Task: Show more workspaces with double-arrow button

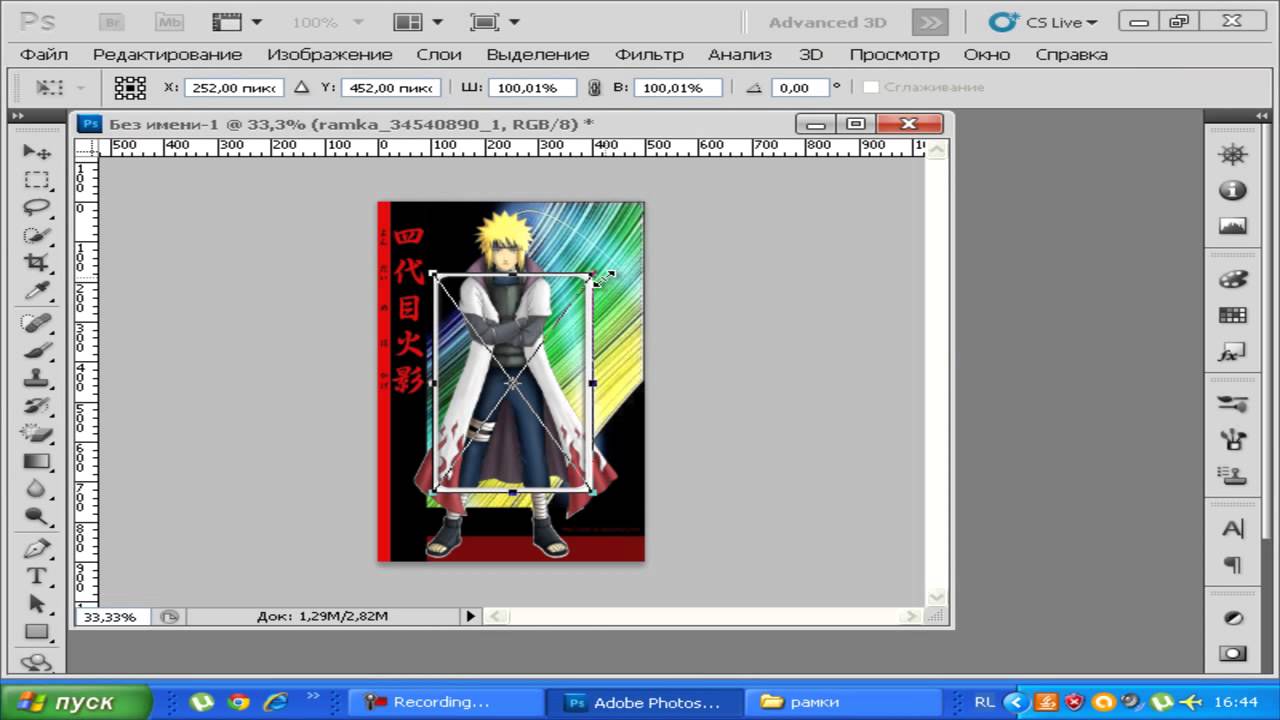Action: 931,22
